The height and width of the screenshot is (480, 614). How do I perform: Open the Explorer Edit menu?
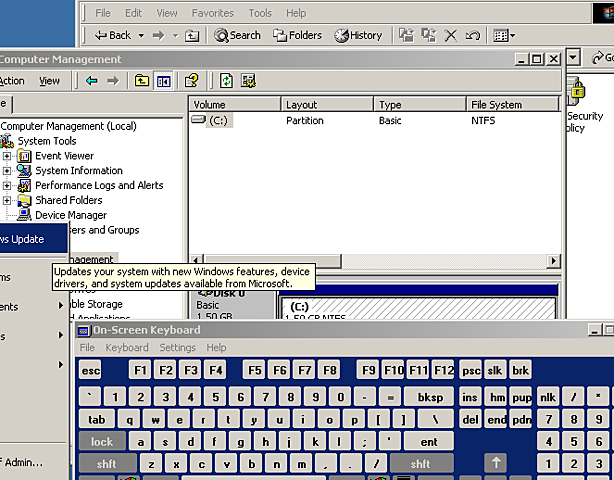pyautogui.click(x=133, y=13)
